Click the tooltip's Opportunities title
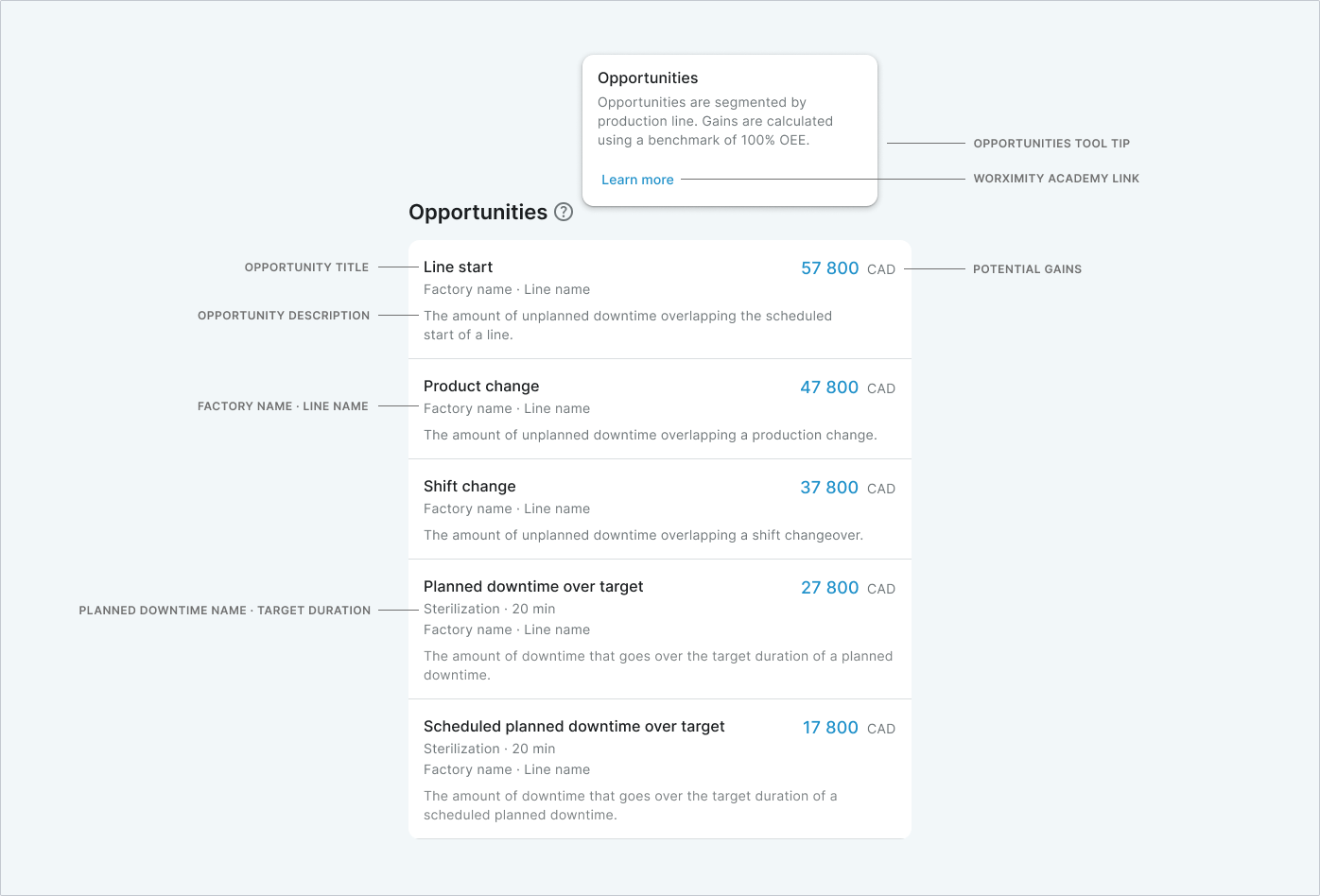 pyautogui.click(x=648, y=78)
